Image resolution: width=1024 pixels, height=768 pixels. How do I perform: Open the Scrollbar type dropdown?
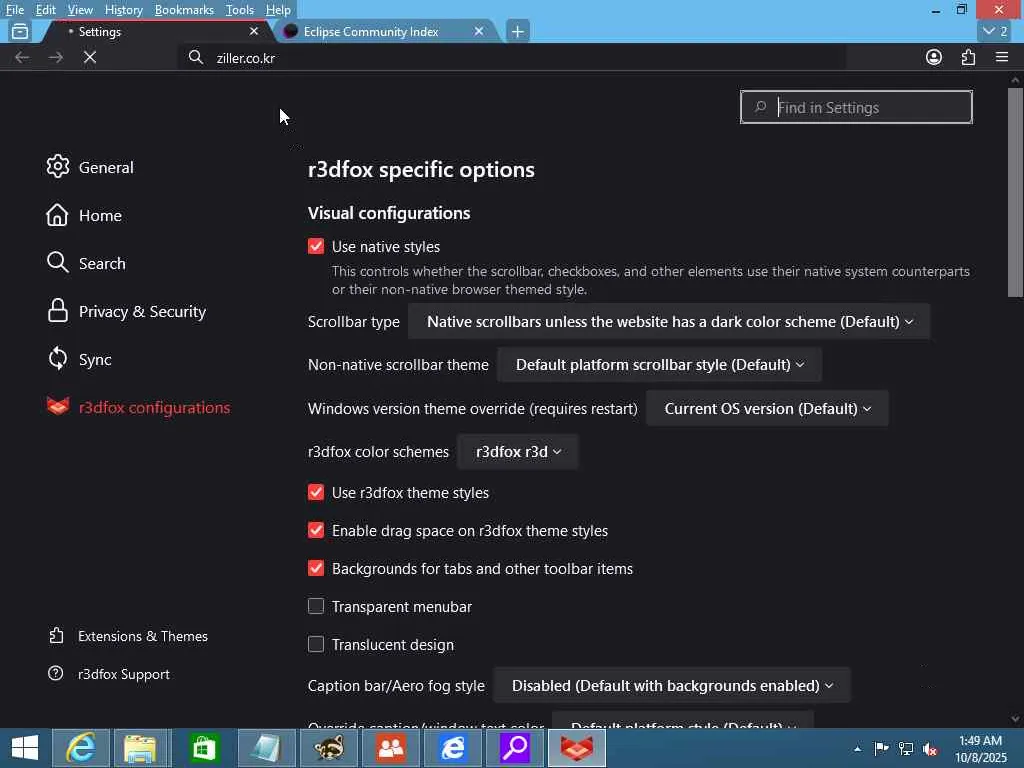coord(669,321)
